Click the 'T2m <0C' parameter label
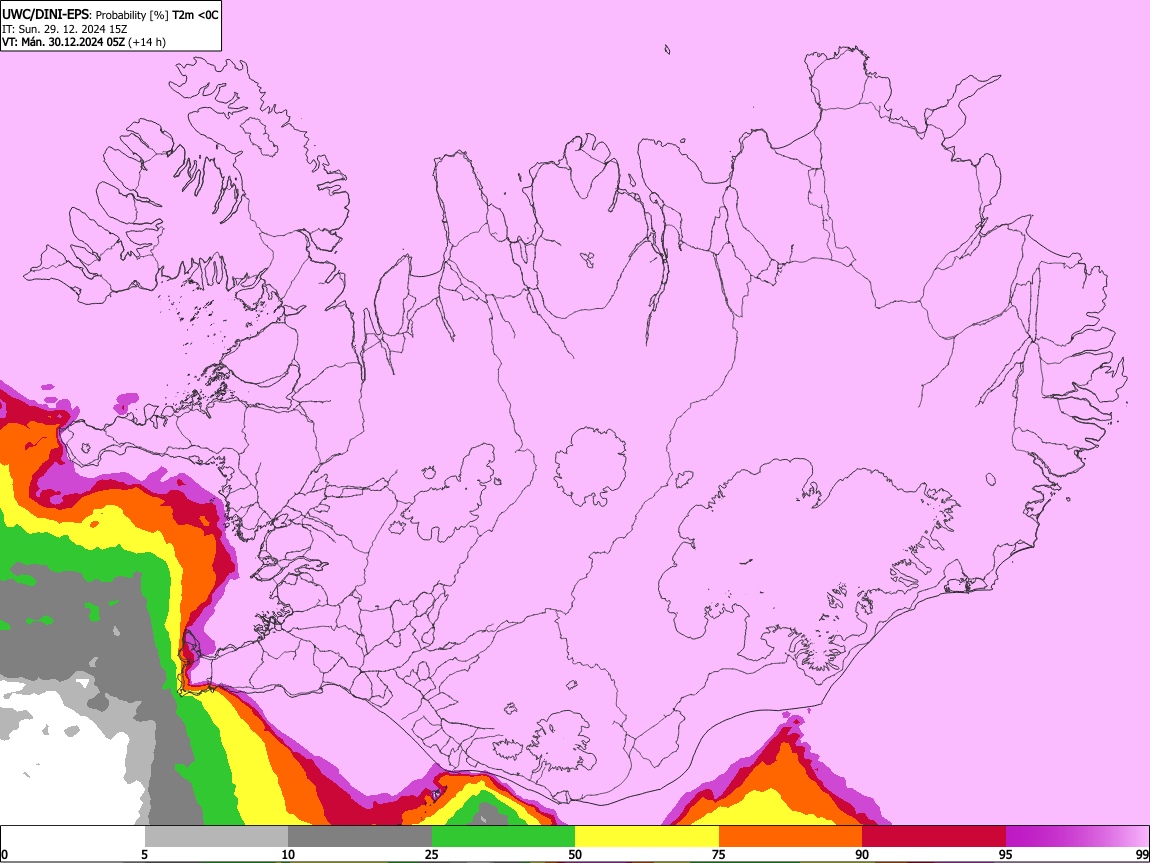Viewport: 1150px width, 863px height. pyautogui.click(x=195, y=15)
